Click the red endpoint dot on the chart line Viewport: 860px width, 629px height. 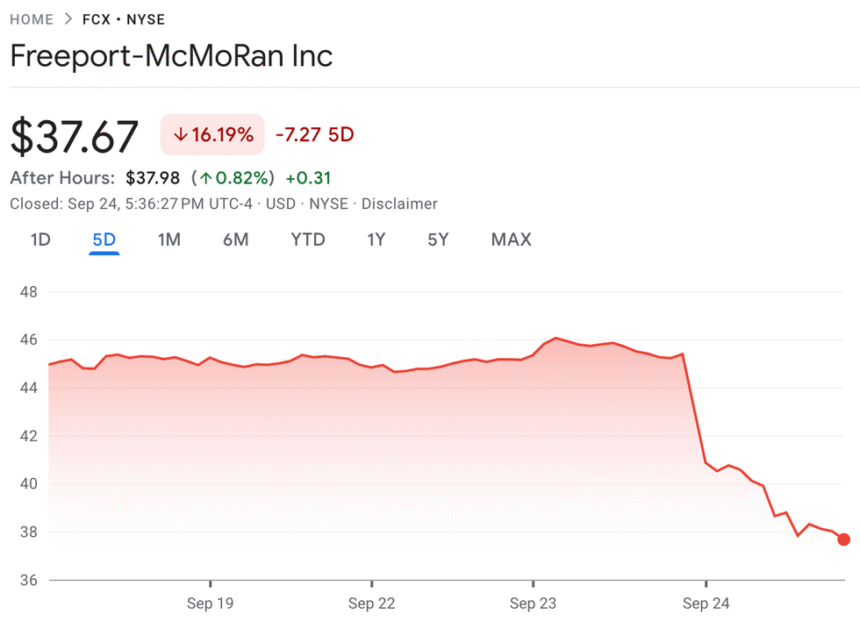844,540
